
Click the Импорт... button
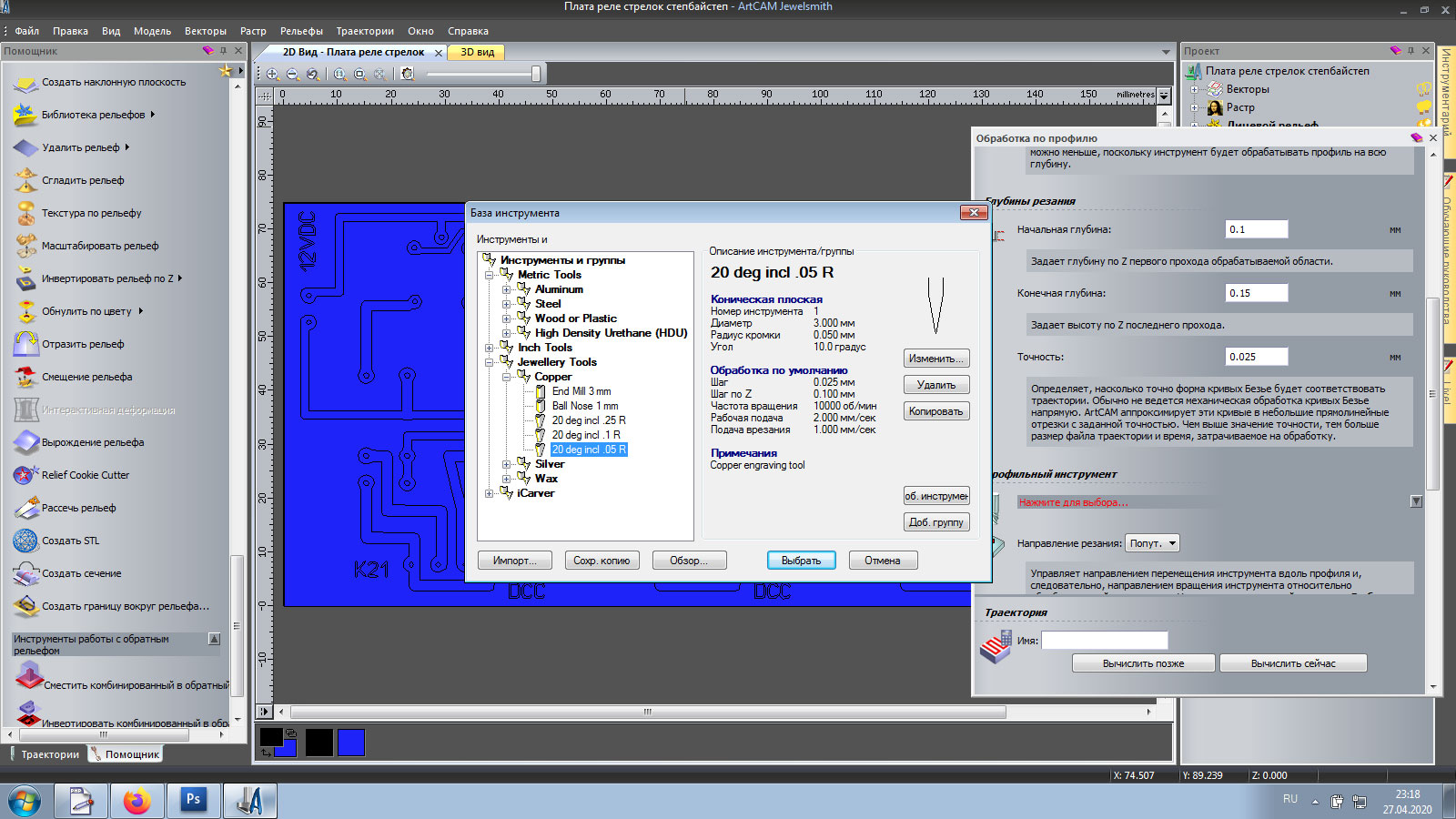click(514, 561)
